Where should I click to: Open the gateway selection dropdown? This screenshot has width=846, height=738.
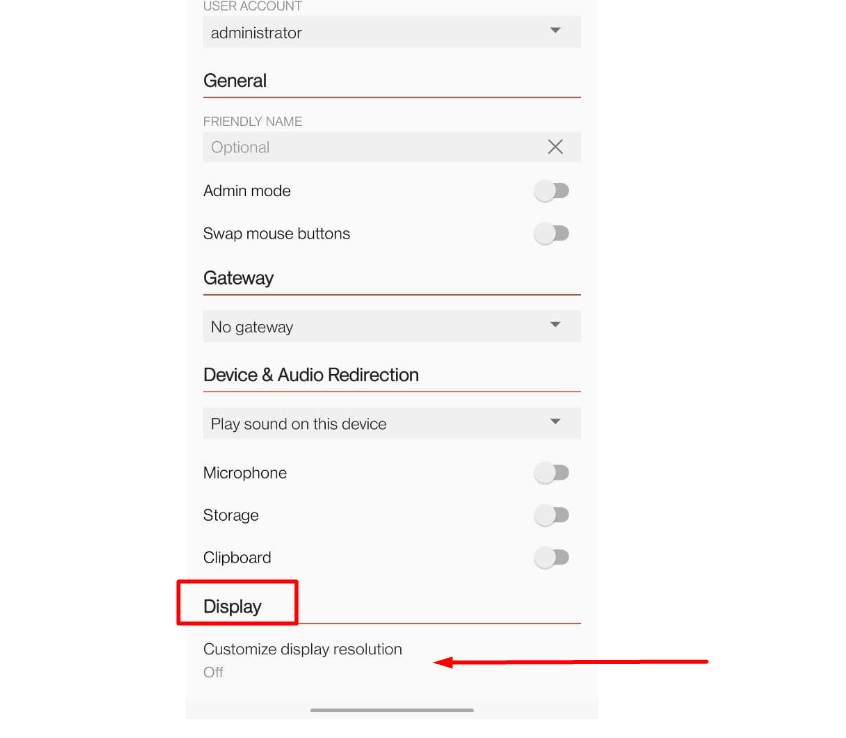(x=390, y=326)
